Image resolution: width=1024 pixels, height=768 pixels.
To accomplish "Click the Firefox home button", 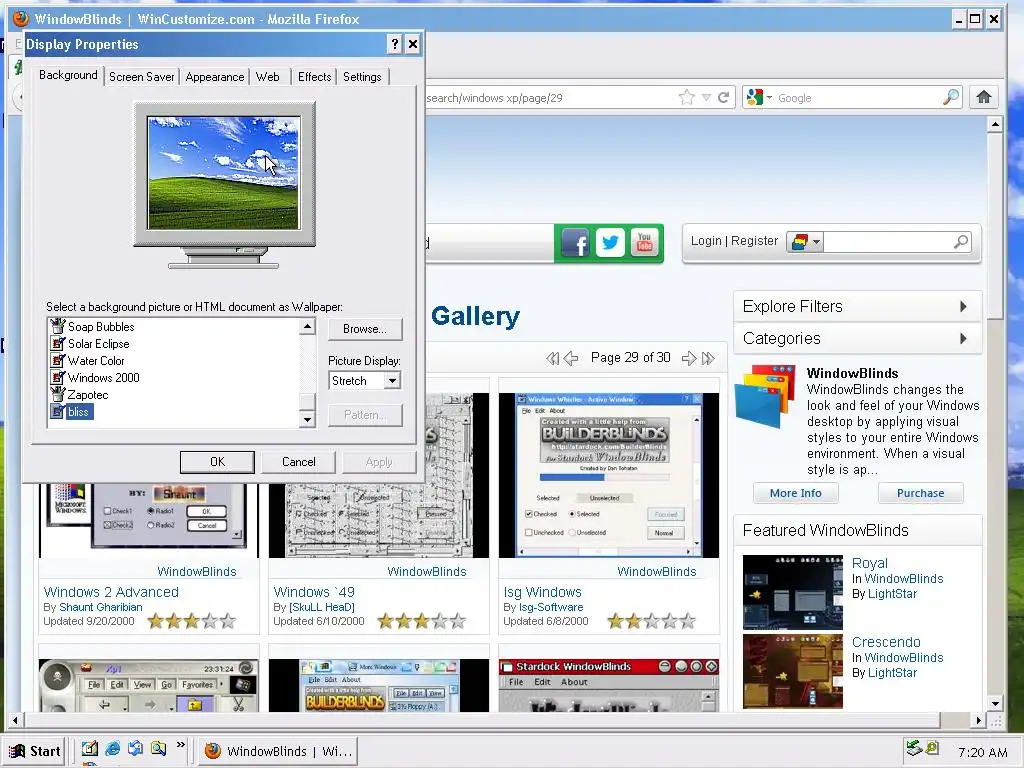I will [x=984, y=97].
